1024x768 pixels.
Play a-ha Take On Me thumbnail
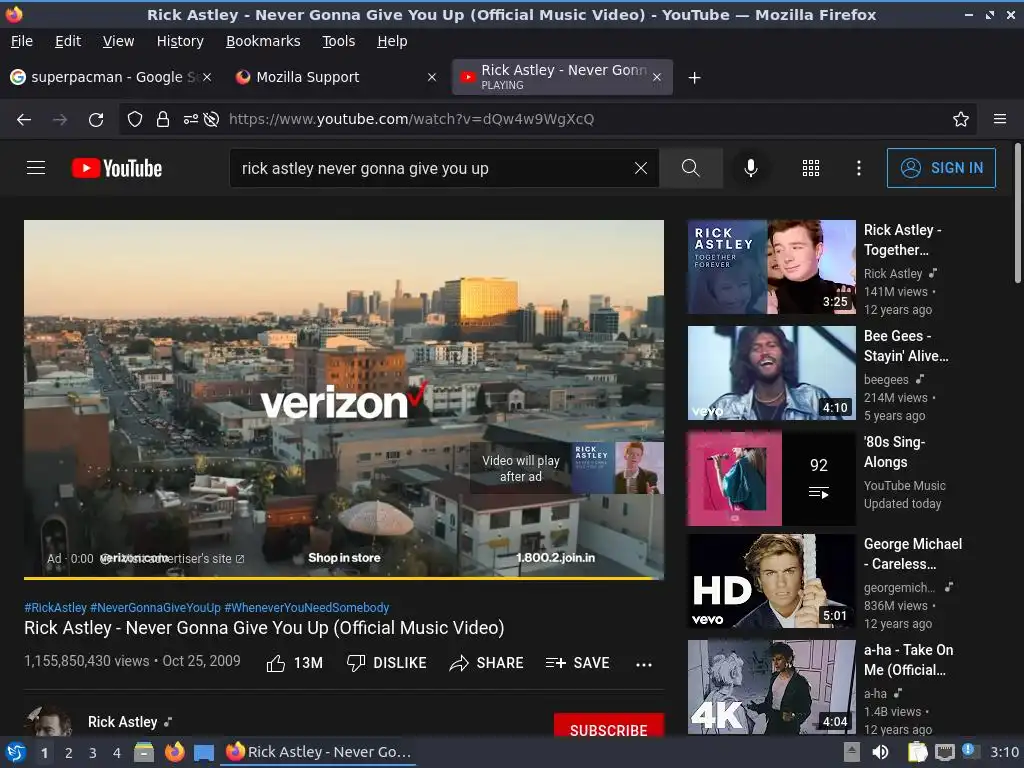click(x=771, y=687)
